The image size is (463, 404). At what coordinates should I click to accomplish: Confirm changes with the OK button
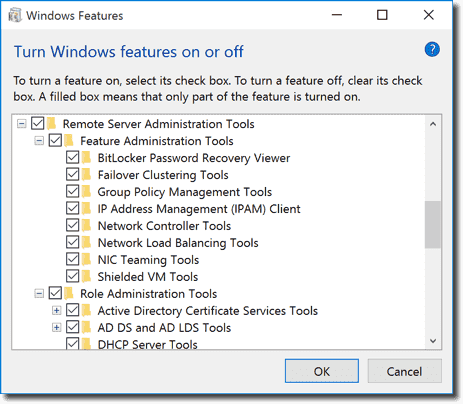[x=322, y=371]
